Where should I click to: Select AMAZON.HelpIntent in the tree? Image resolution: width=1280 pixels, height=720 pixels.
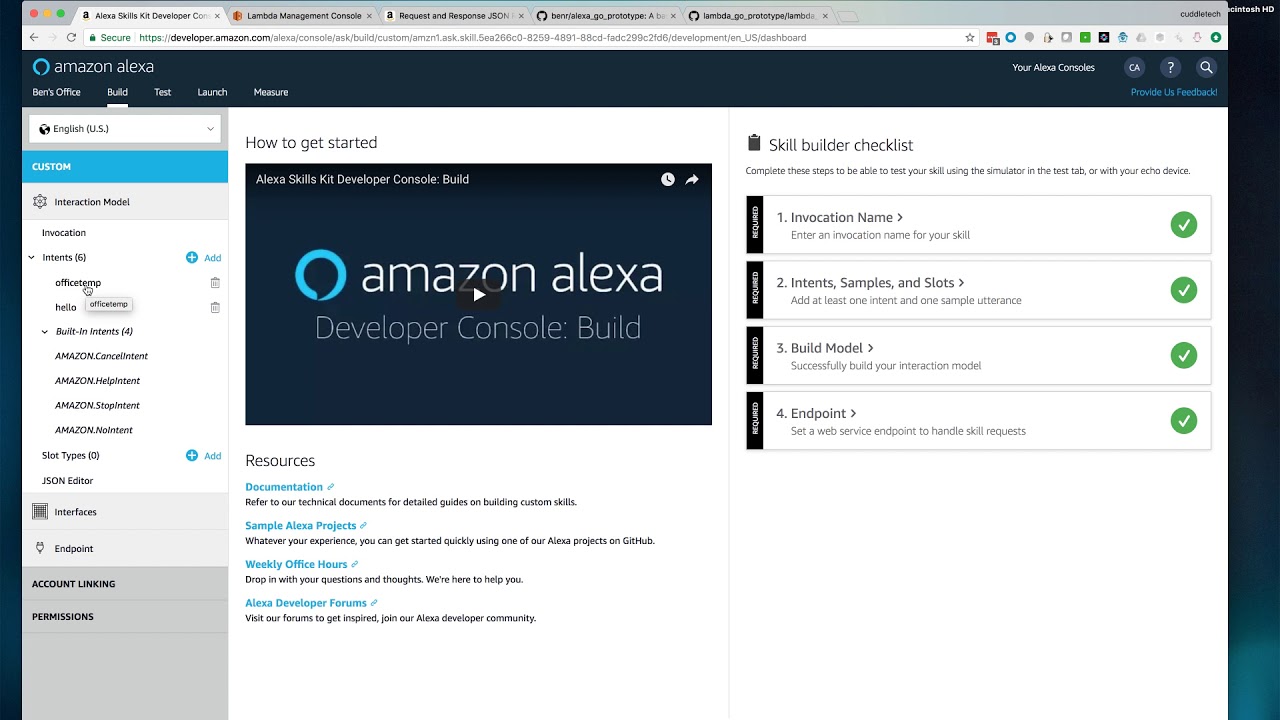[x=97, y=381]
